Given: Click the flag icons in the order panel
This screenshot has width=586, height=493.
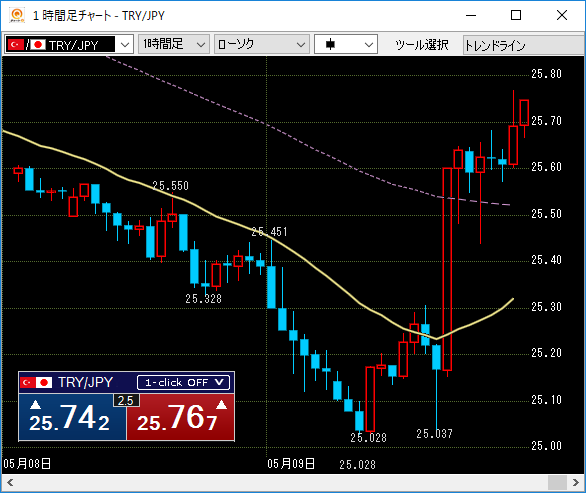Looking at the screenshot, I should tap(36, 382).
